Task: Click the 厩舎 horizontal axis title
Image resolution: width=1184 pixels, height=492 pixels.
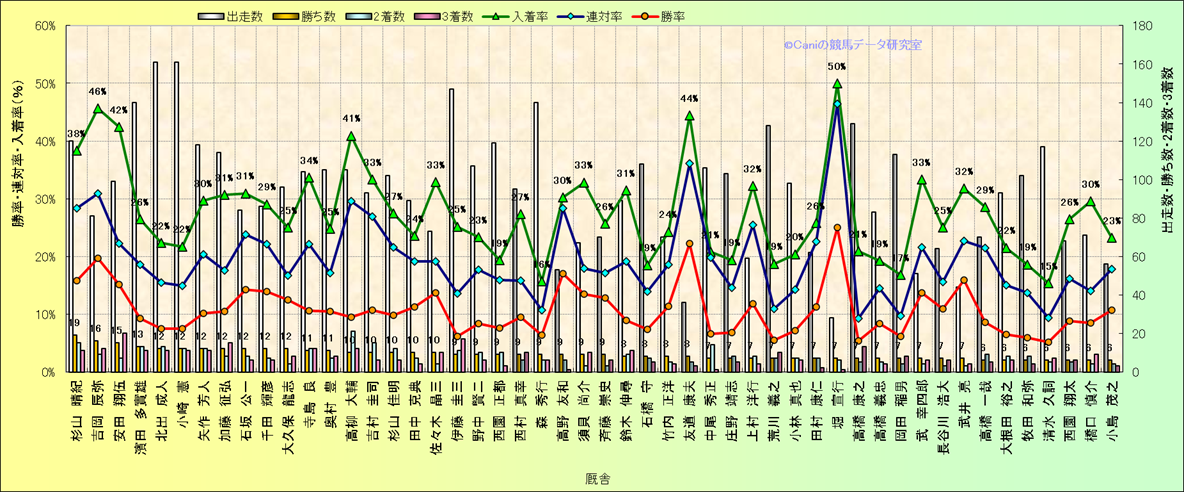Action: [x=597, y=479]
